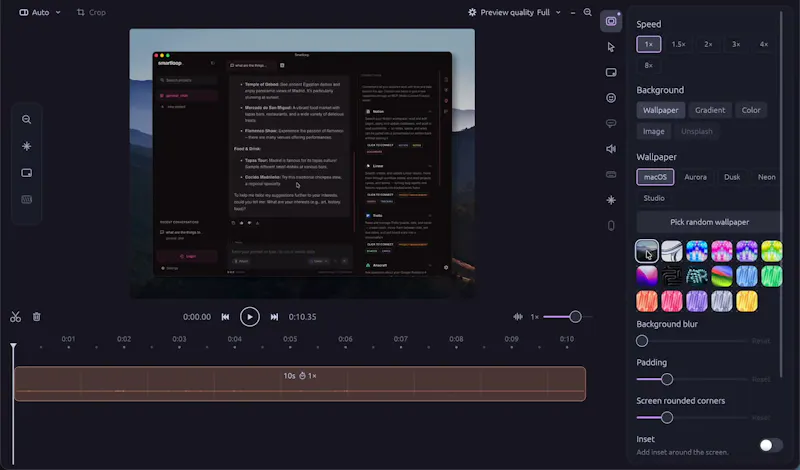Open the sparkle effects icon in right sidebar
800x470 pixels.
click(611, 200)
